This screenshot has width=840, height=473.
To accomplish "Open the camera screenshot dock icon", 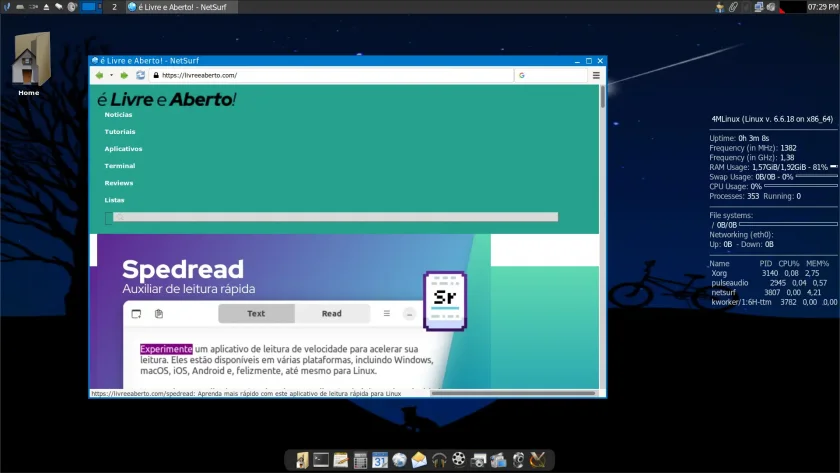I will pyautogui.click(x=478, y=460).
